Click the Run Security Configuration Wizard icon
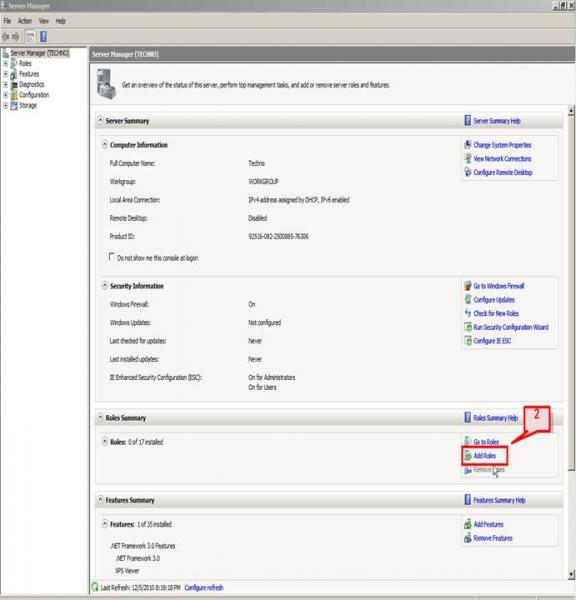The height and width of the screenshot is (600, 576). point(468,327)
